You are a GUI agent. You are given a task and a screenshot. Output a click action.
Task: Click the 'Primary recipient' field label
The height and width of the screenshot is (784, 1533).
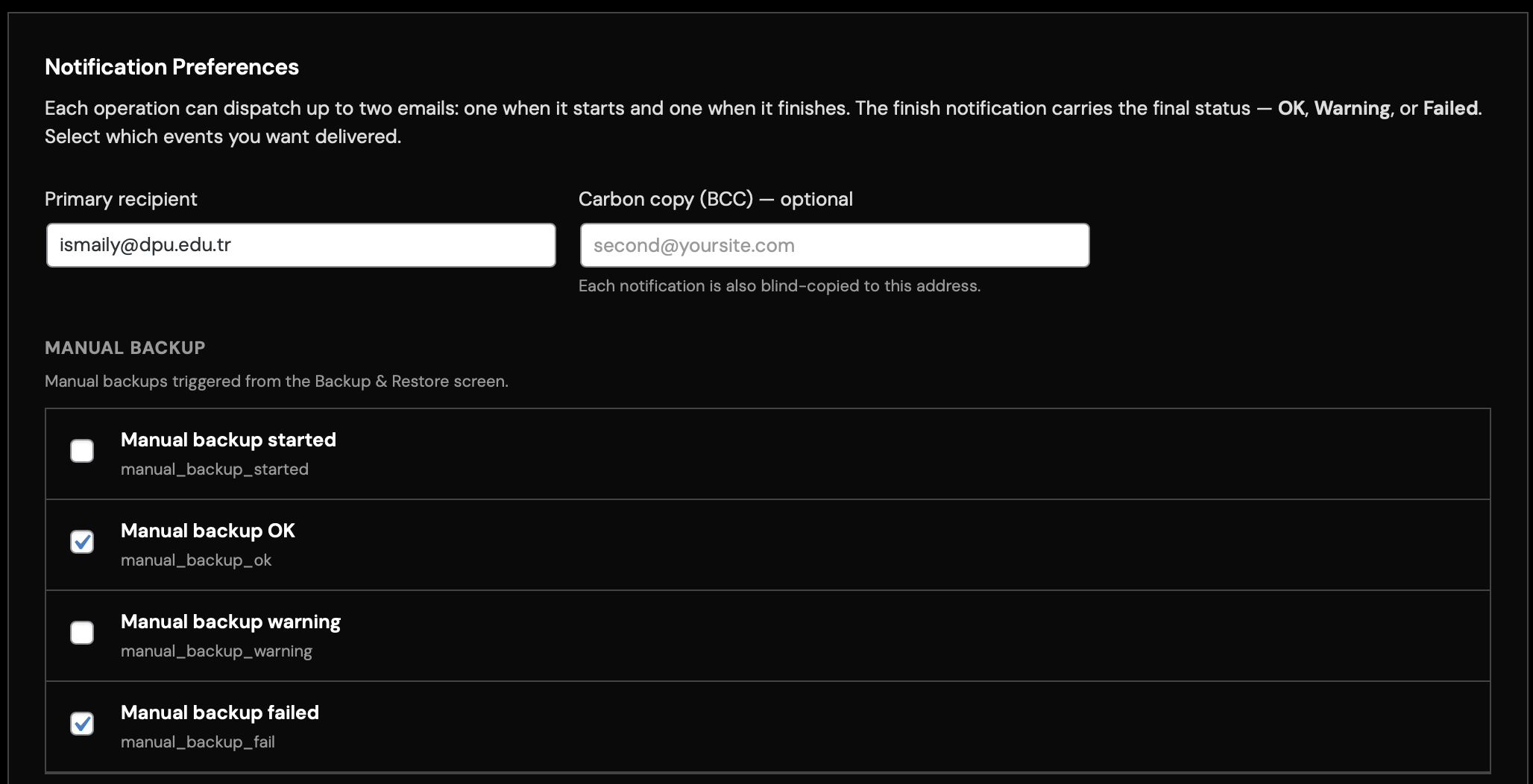click(x=121, y=199)
